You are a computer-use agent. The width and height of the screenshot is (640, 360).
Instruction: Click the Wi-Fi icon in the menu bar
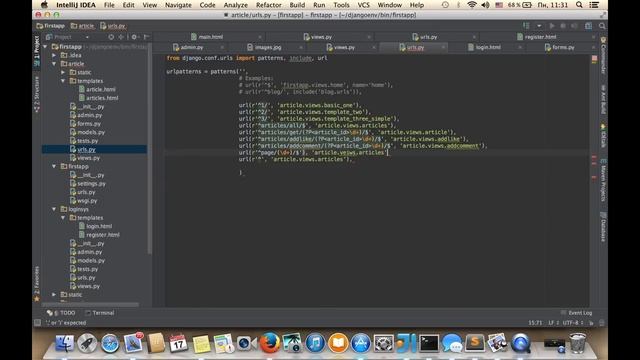tap(472, 5)
